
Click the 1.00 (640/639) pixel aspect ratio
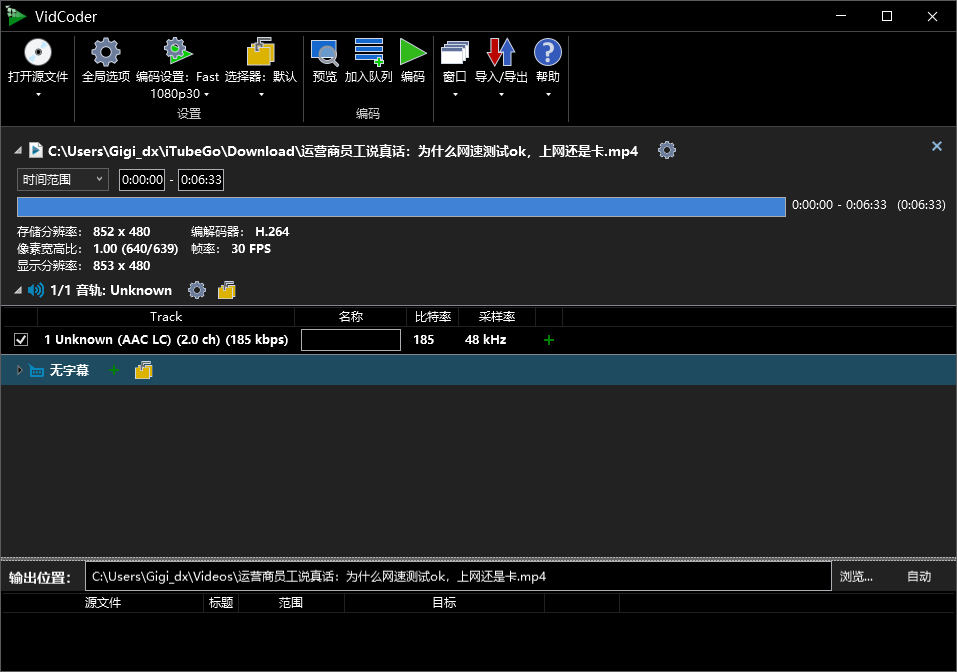pyautogui.click(x=135, y=248)
